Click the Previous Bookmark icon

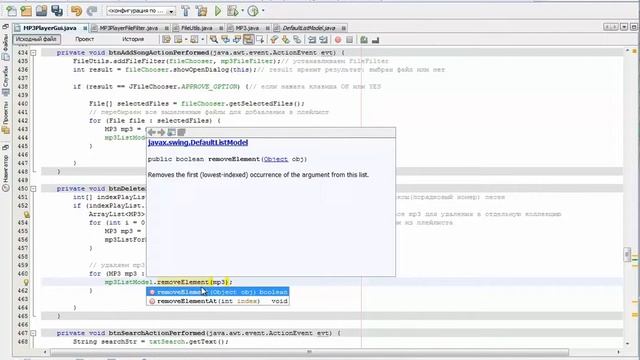coord(274,40)
